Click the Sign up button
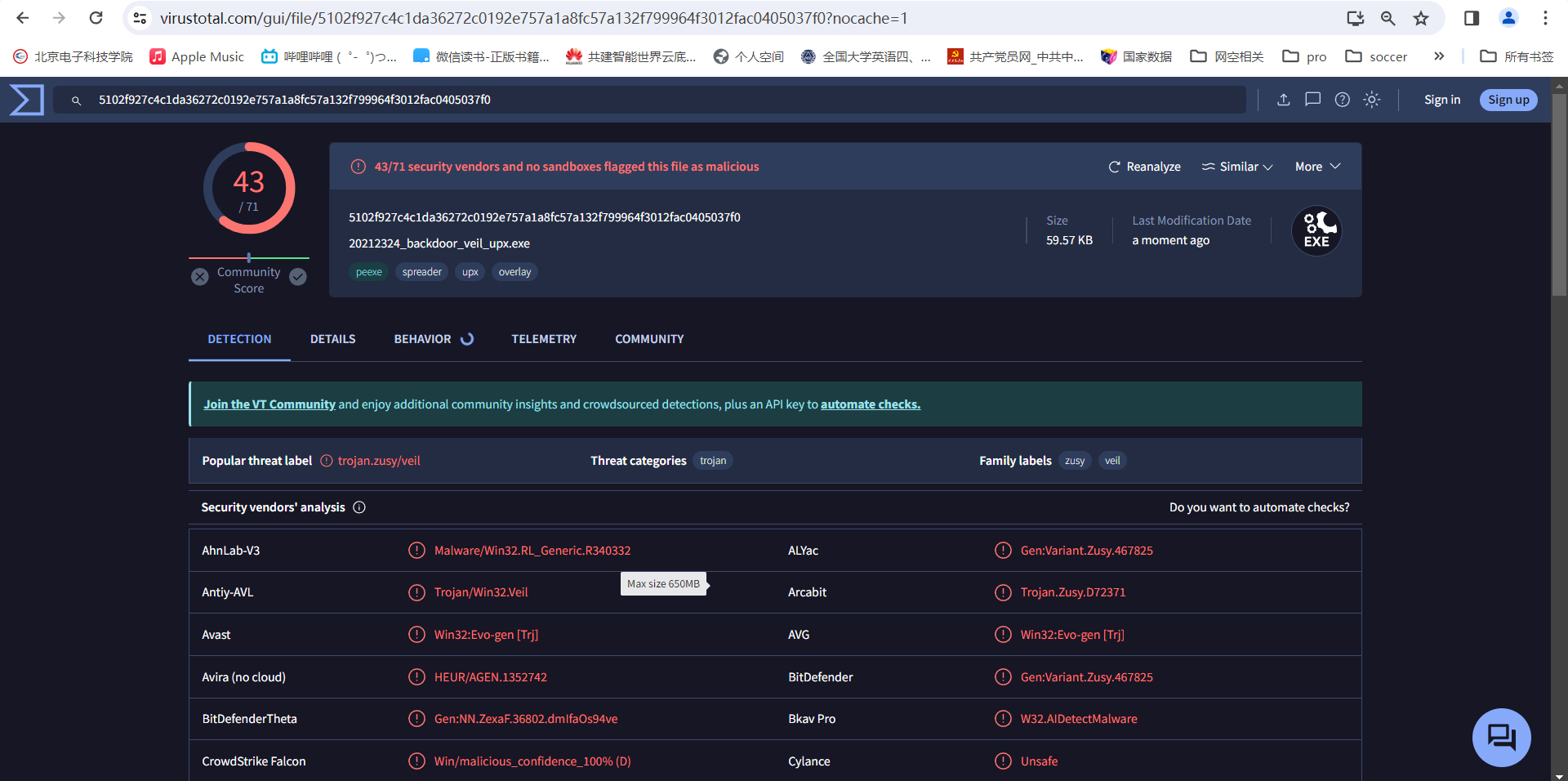The width and height of the screenshot is (1568, 781). 1508,100
